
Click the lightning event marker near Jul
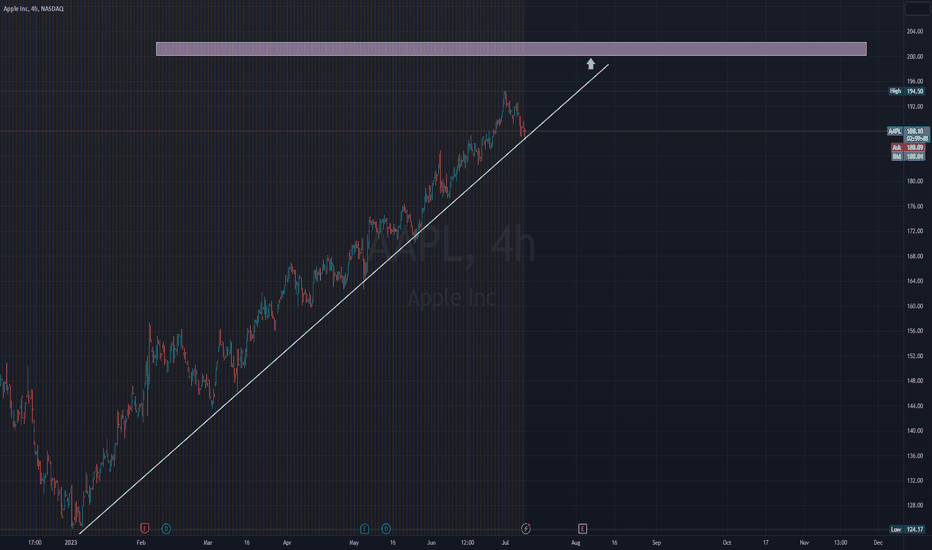[525, 528]
